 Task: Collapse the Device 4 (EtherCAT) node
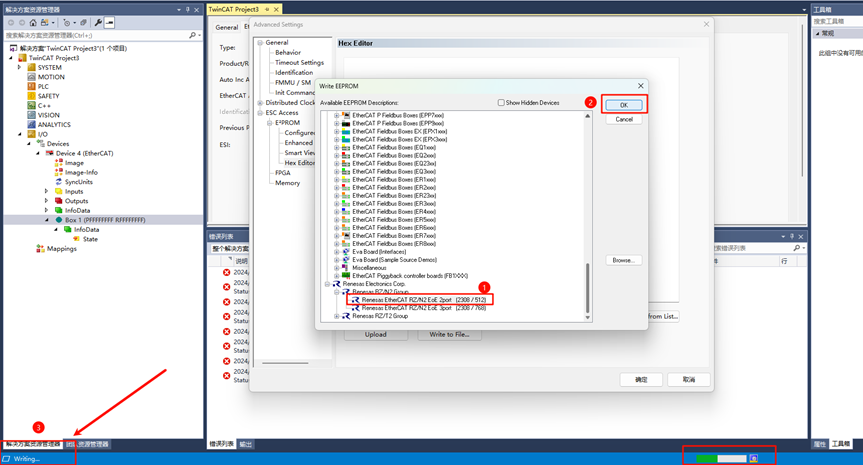[38, 153]
